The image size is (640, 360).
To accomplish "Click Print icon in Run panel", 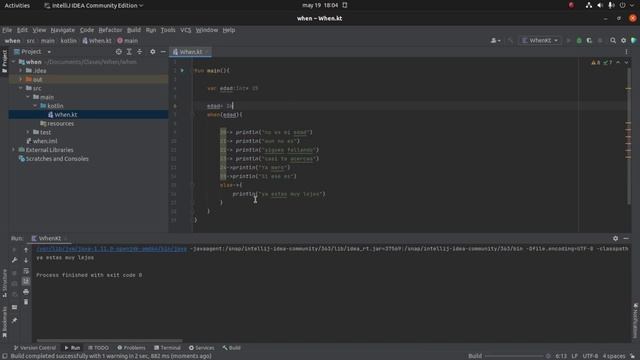I will [x=26, y=291].
